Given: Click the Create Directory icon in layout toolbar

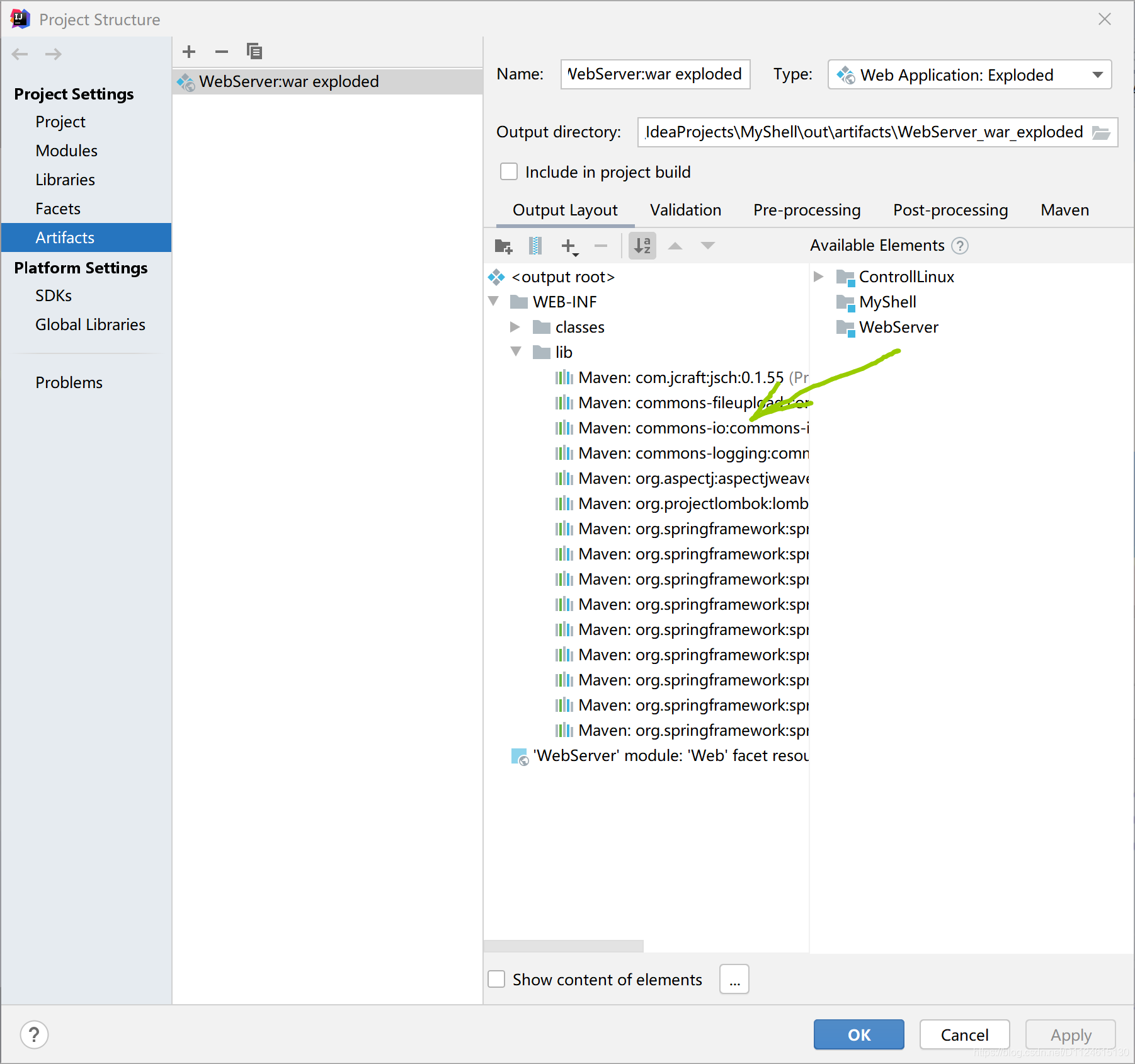Looking at the screenshot, I should click(x=503, y=246).
